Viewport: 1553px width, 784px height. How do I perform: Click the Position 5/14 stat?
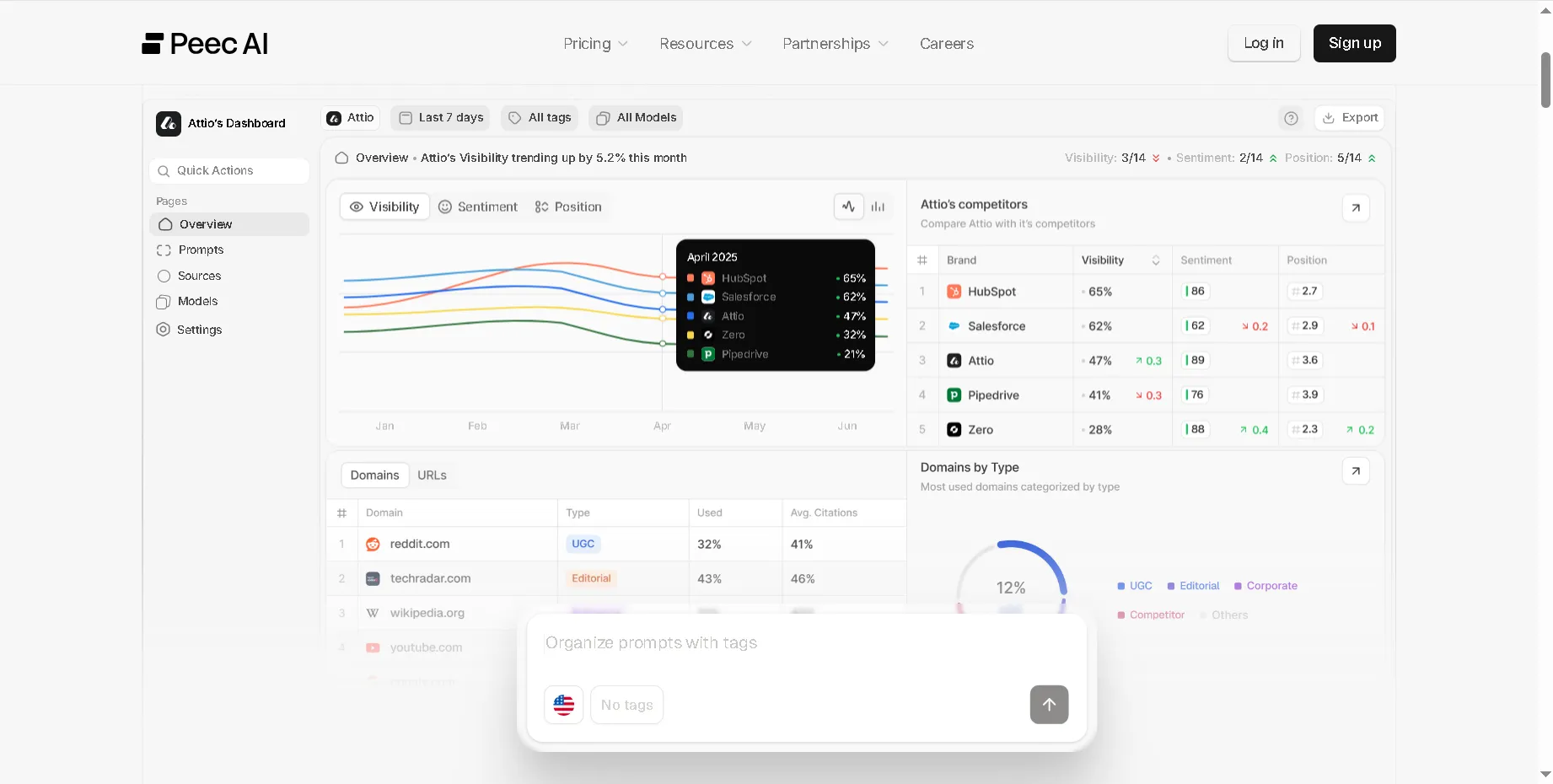(x=1330, y=158)
